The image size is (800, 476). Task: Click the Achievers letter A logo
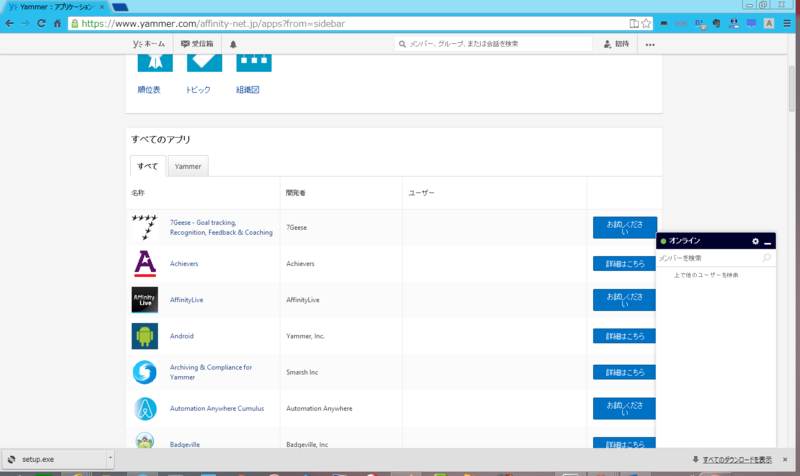pos(145,264)
